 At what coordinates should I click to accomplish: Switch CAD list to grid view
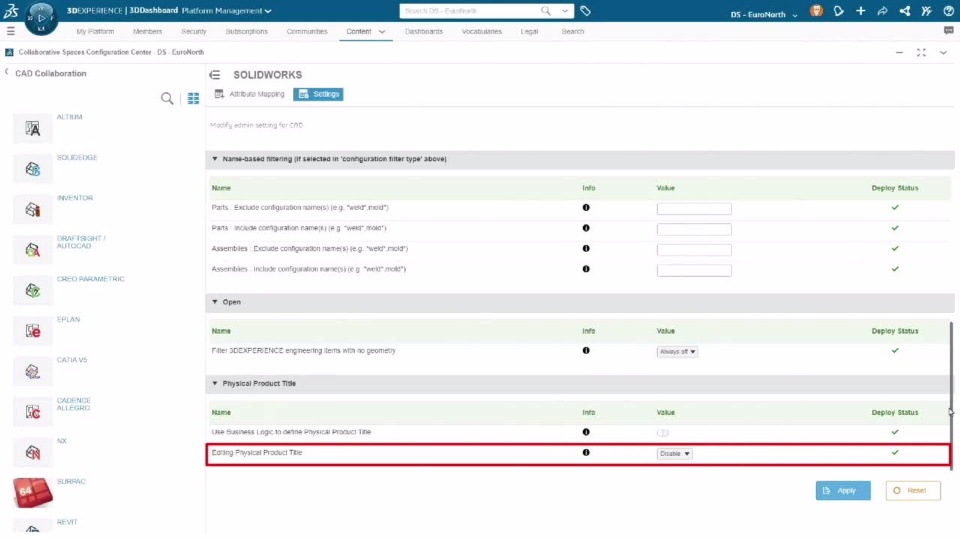tap(193, 99)
